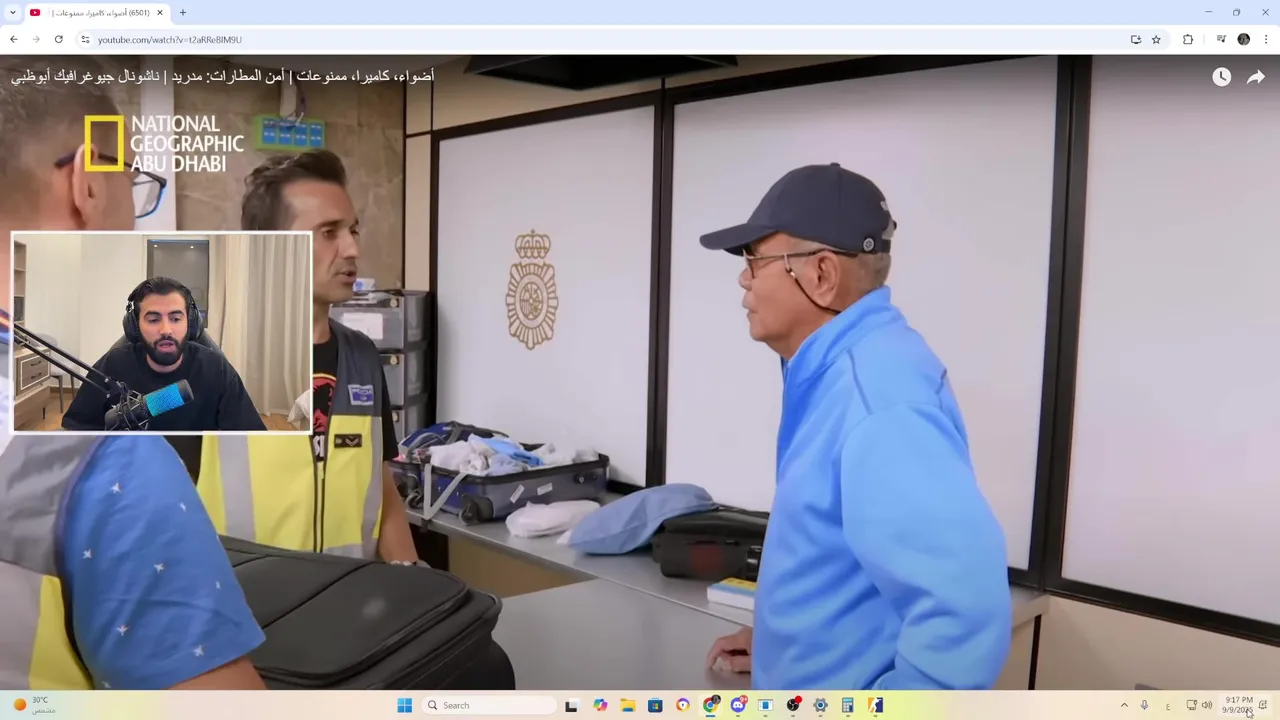The height and width of the screenshot is (720, 1280).
Task: Open the orange circular app on taskbar
Action: click(x=683, y=705)
